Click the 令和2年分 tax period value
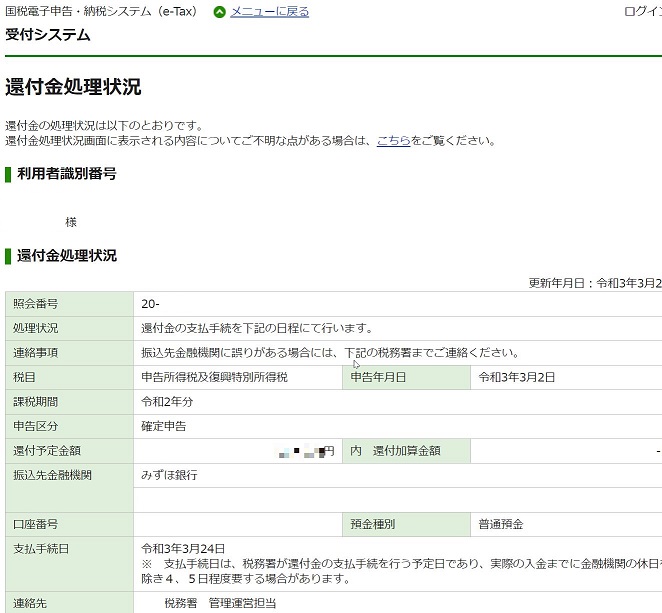Viewport: 662px width, 613px height. pyautogui.click(x=167, y=401)
